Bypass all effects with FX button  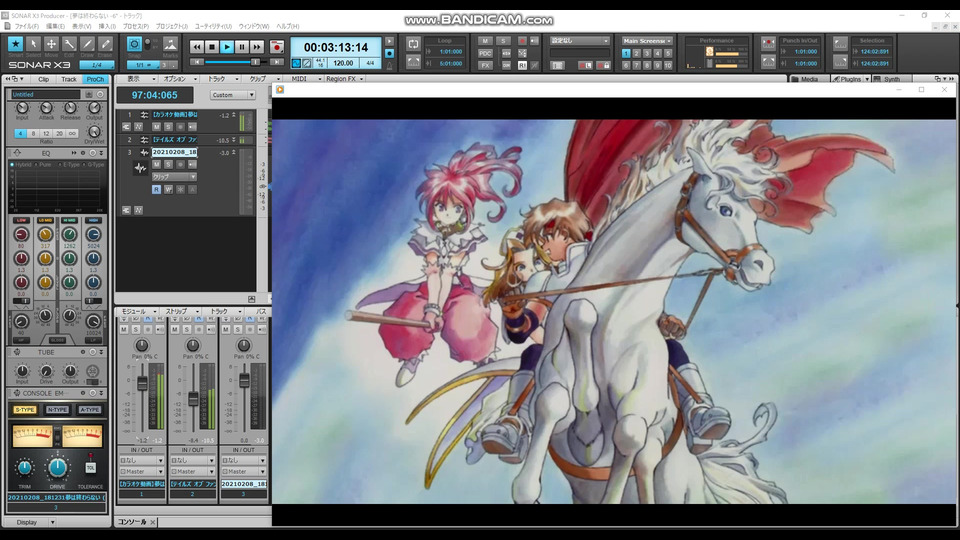pos(485,65)
